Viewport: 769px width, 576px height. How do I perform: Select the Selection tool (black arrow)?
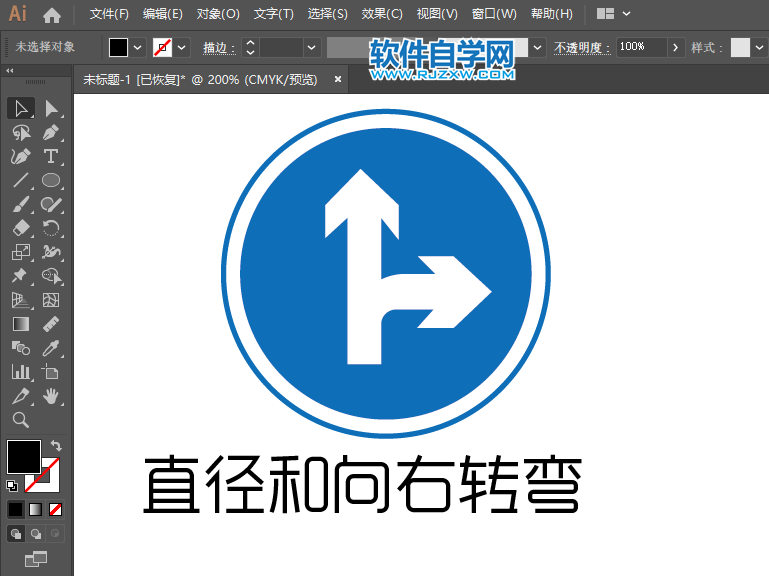tap(21, 108)
